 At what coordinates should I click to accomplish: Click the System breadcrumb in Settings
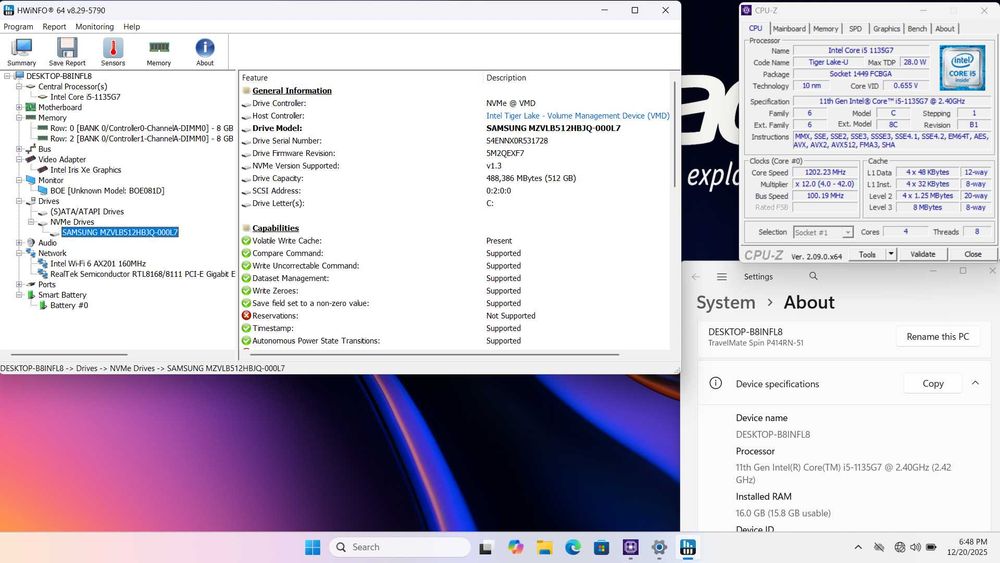point(725,302)
